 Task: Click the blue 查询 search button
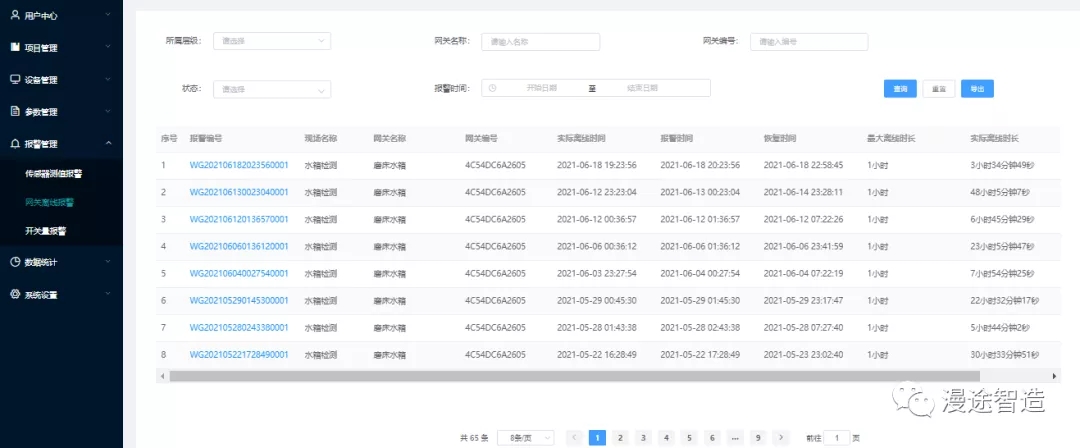pos(900,89)
